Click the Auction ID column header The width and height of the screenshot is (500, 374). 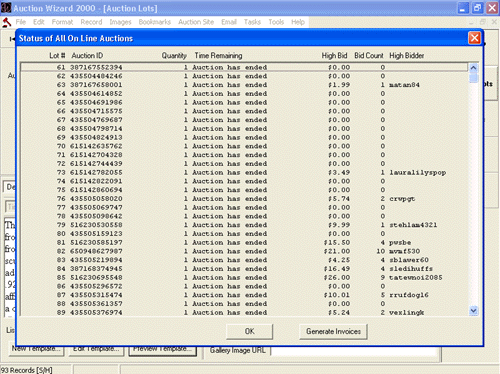click(x=87, y=56)
